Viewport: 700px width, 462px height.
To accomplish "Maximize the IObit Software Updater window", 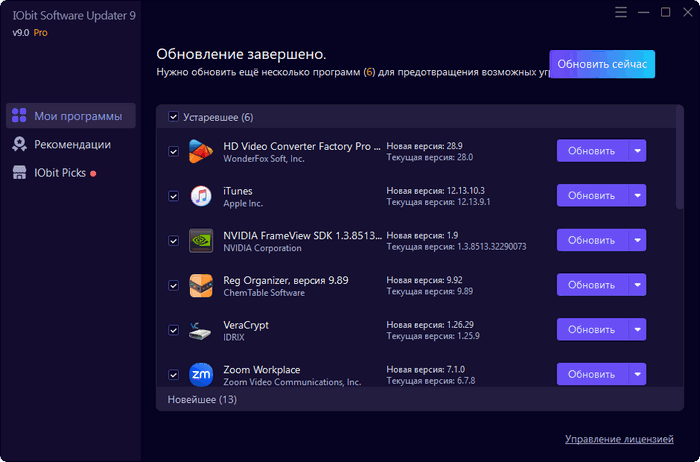I will click(x=665, y=12).
